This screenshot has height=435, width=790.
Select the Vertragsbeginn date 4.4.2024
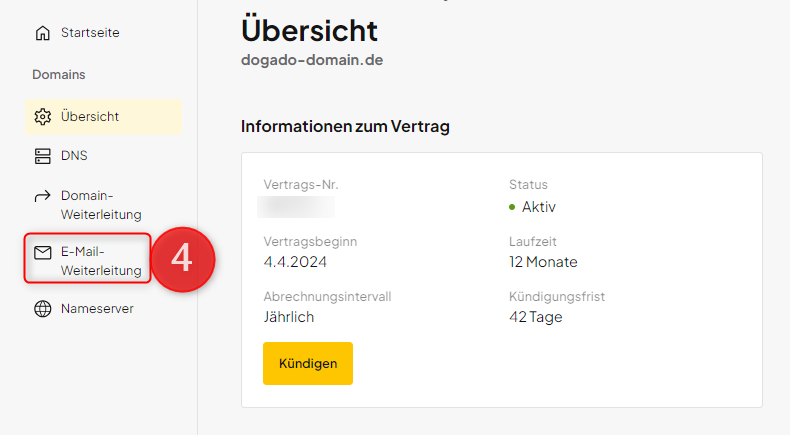295,262
